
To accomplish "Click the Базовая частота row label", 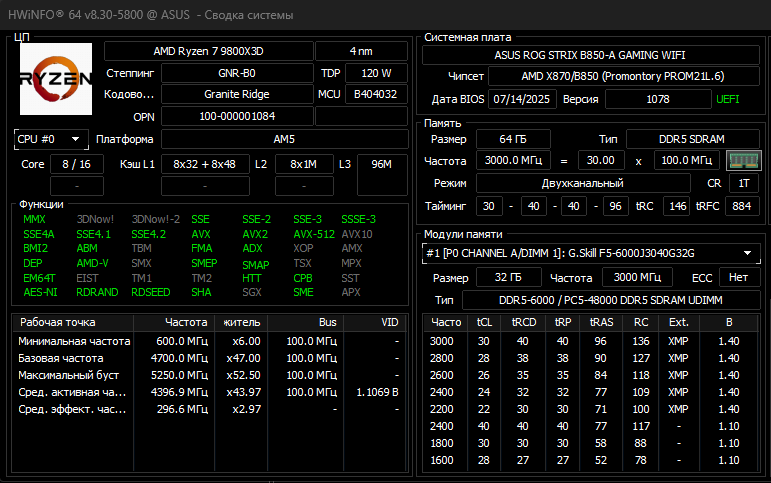I will coord(60,358).
